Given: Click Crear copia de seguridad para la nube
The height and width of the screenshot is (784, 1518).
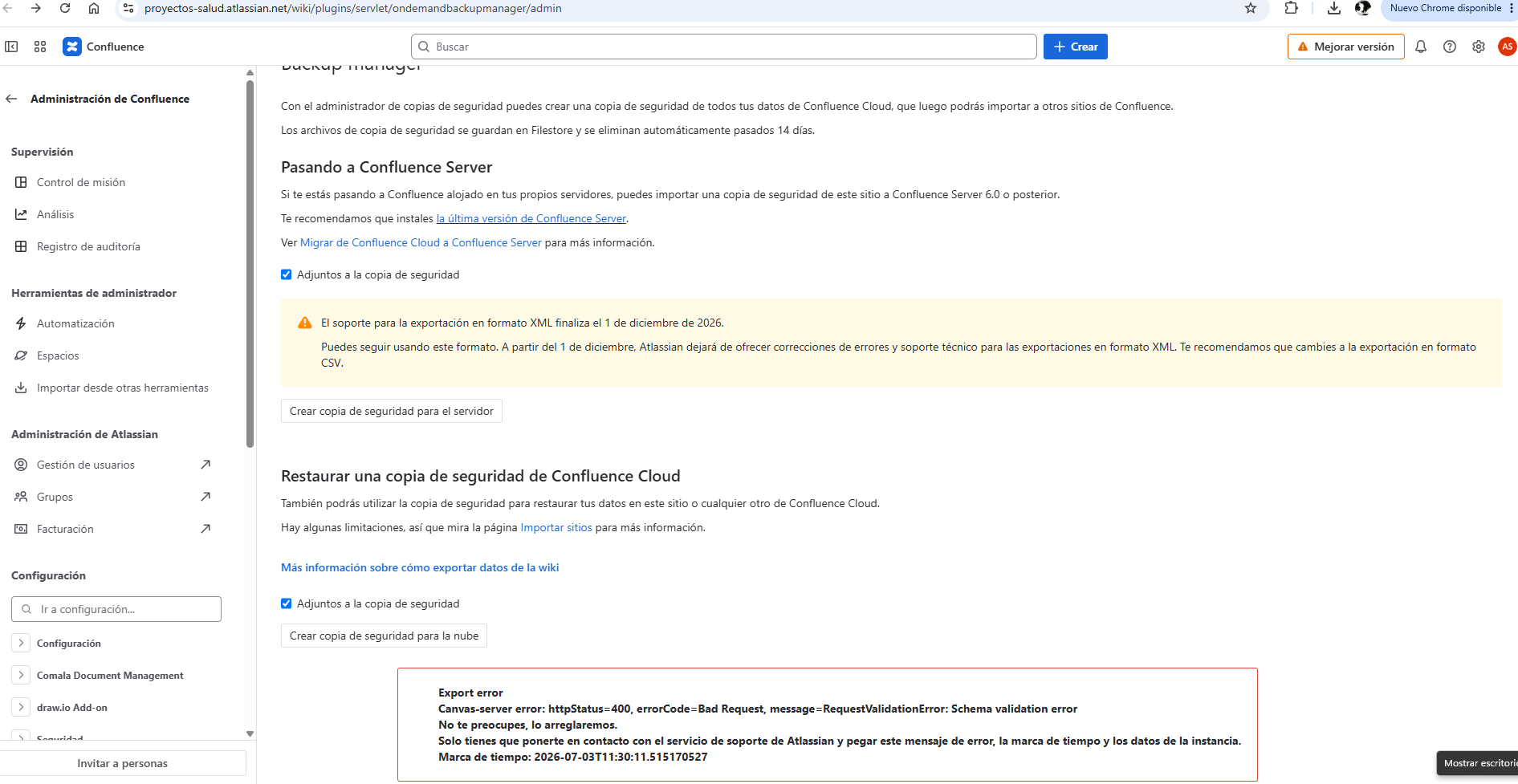Looking at the screenshot, I should (384, 636).
